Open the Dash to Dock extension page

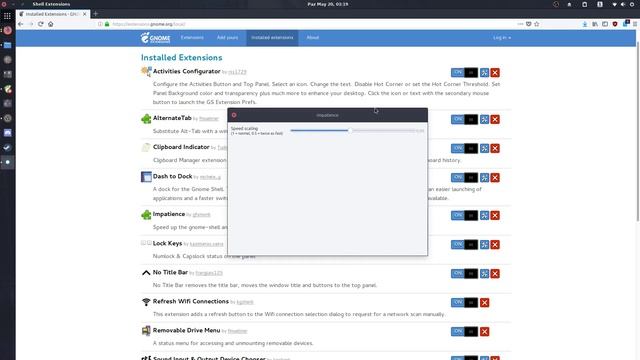[172, 176]
